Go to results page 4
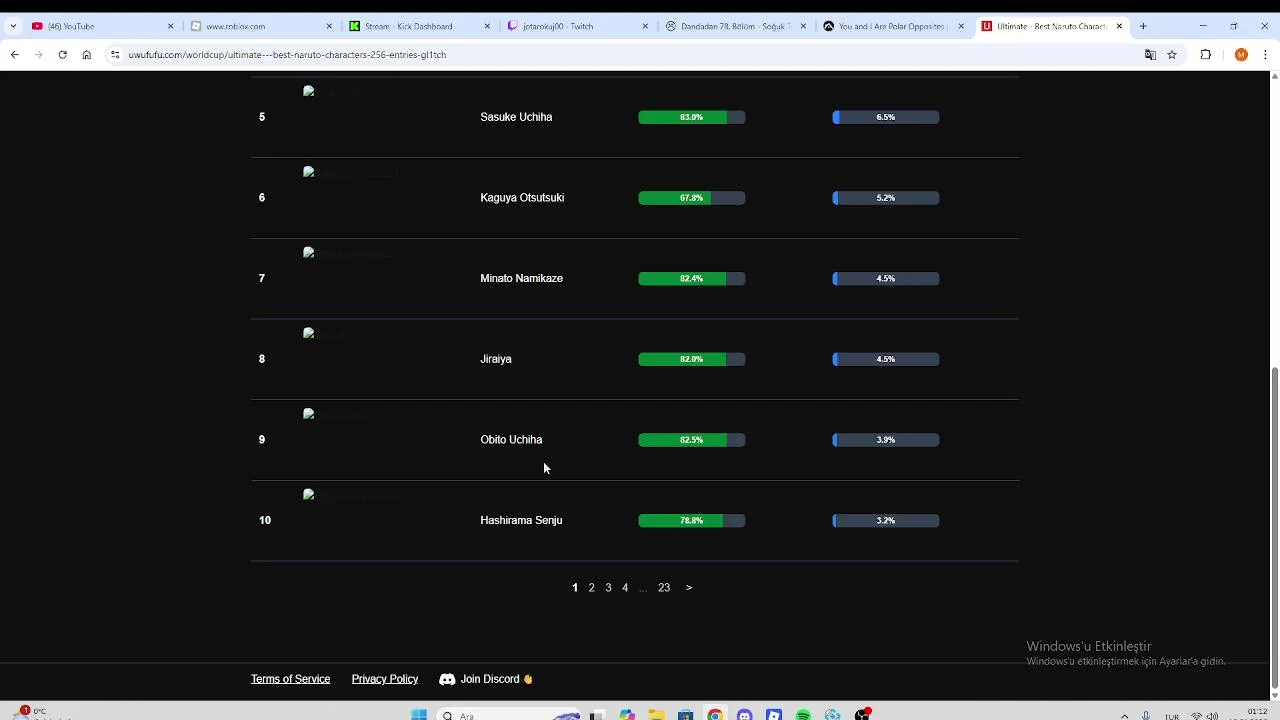 (625, 588)
